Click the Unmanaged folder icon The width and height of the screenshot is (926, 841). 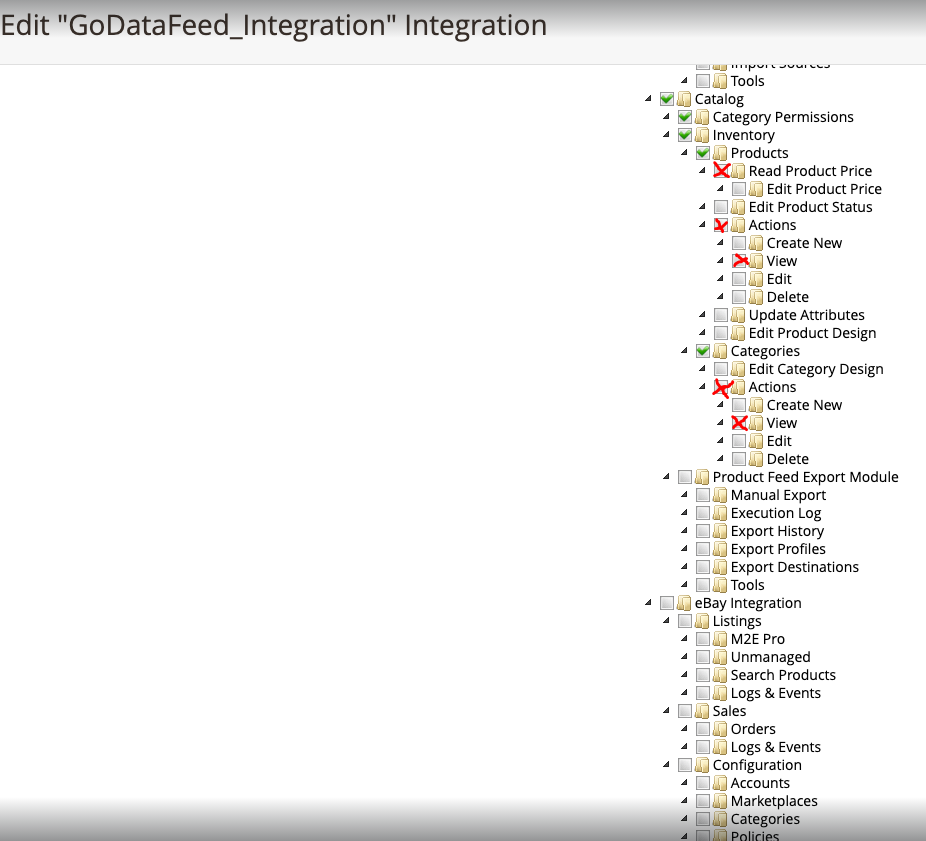[x=720, y=657]
